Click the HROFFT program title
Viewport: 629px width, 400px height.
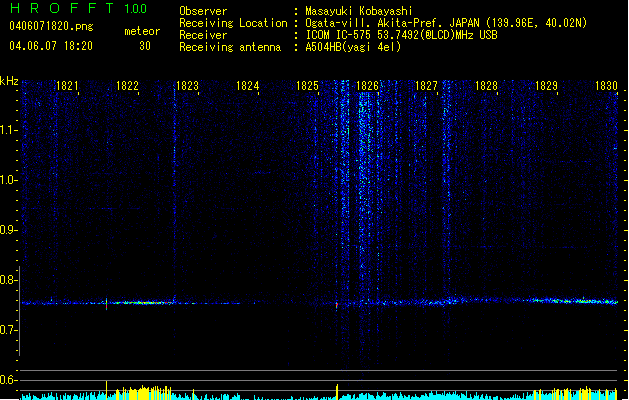tap(62, 8)
